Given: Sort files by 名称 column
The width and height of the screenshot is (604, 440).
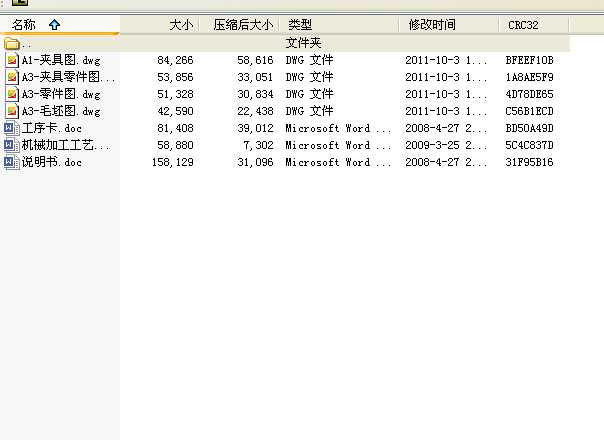Looking at the screenshot, I should [x=60, y=25].
